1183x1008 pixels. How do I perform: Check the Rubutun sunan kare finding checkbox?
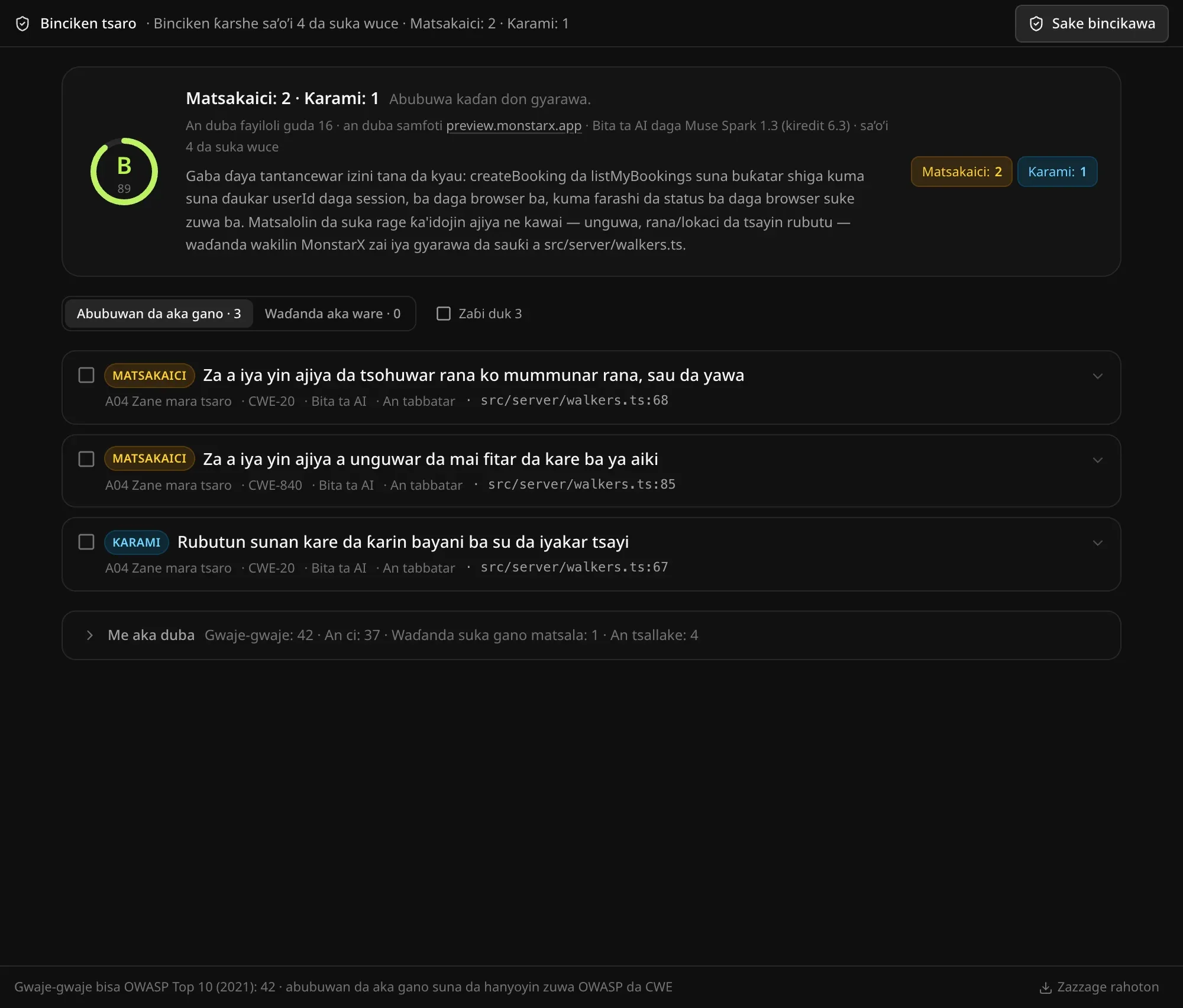coord(86,542)
